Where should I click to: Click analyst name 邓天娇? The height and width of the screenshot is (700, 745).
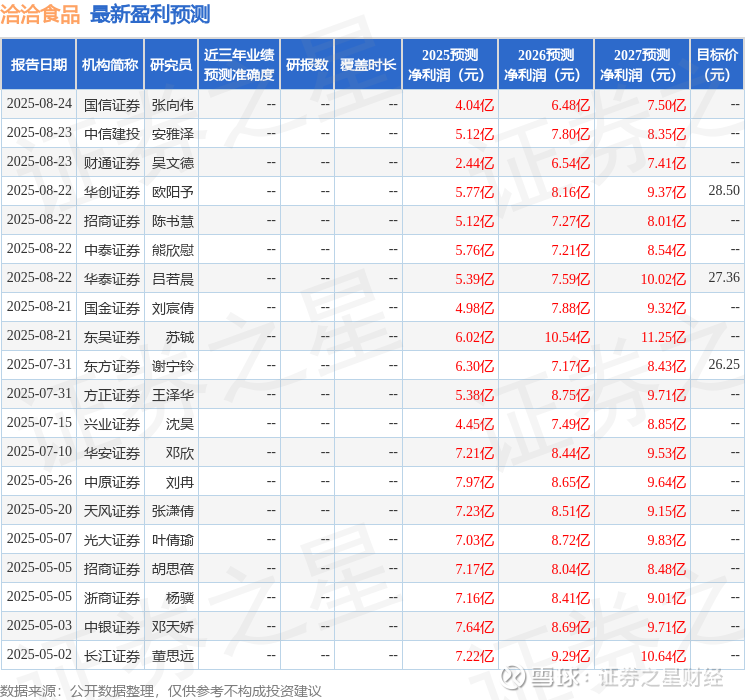173,627
